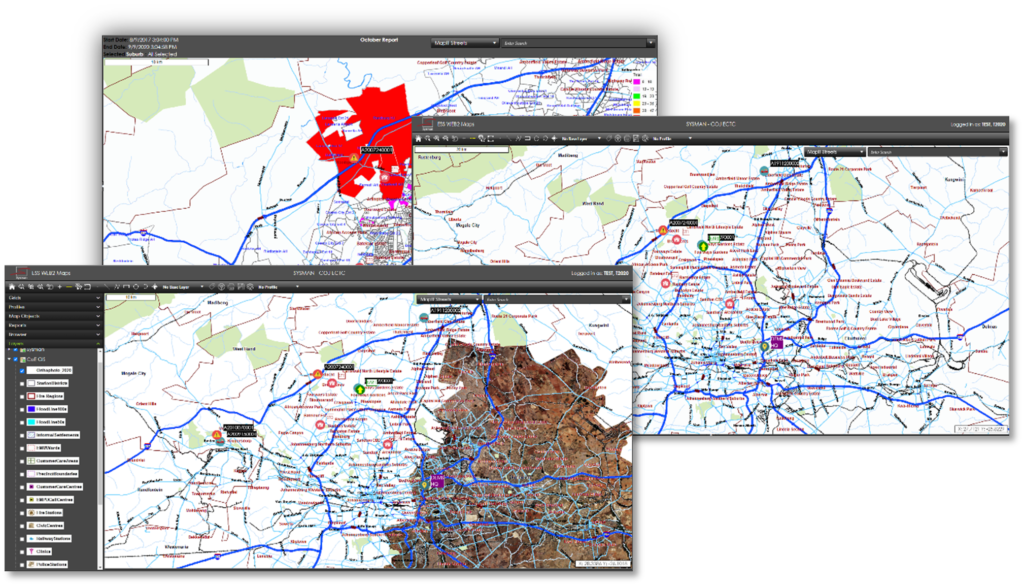The width and height of the screenshot is (1024, 586).
Task: Uncheck the Orthophoto 2020 layer checkbox
Action: point(22,370)
